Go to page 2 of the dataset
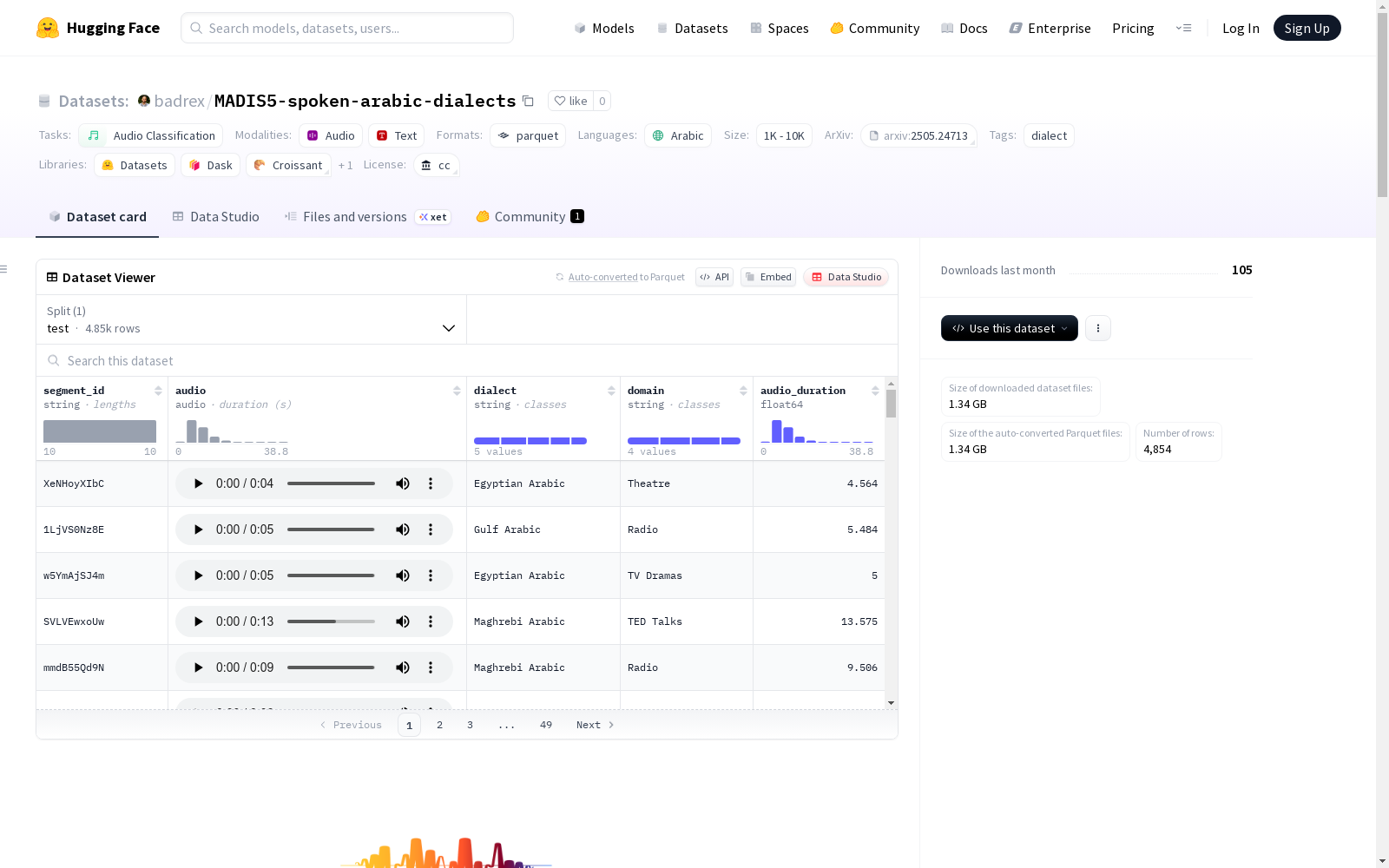The height and width of the screenshot is (868, 1389). coord(440,725)
